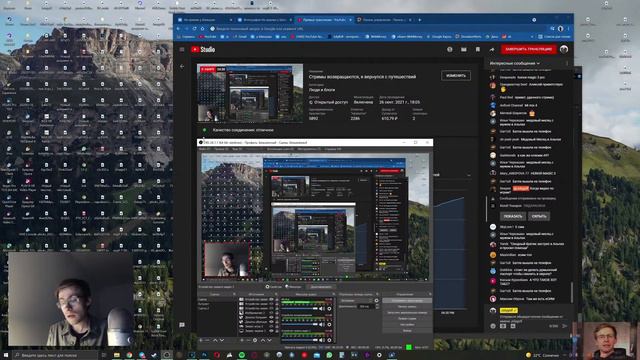Reload the page in Chrome

[x=194, y=29]
